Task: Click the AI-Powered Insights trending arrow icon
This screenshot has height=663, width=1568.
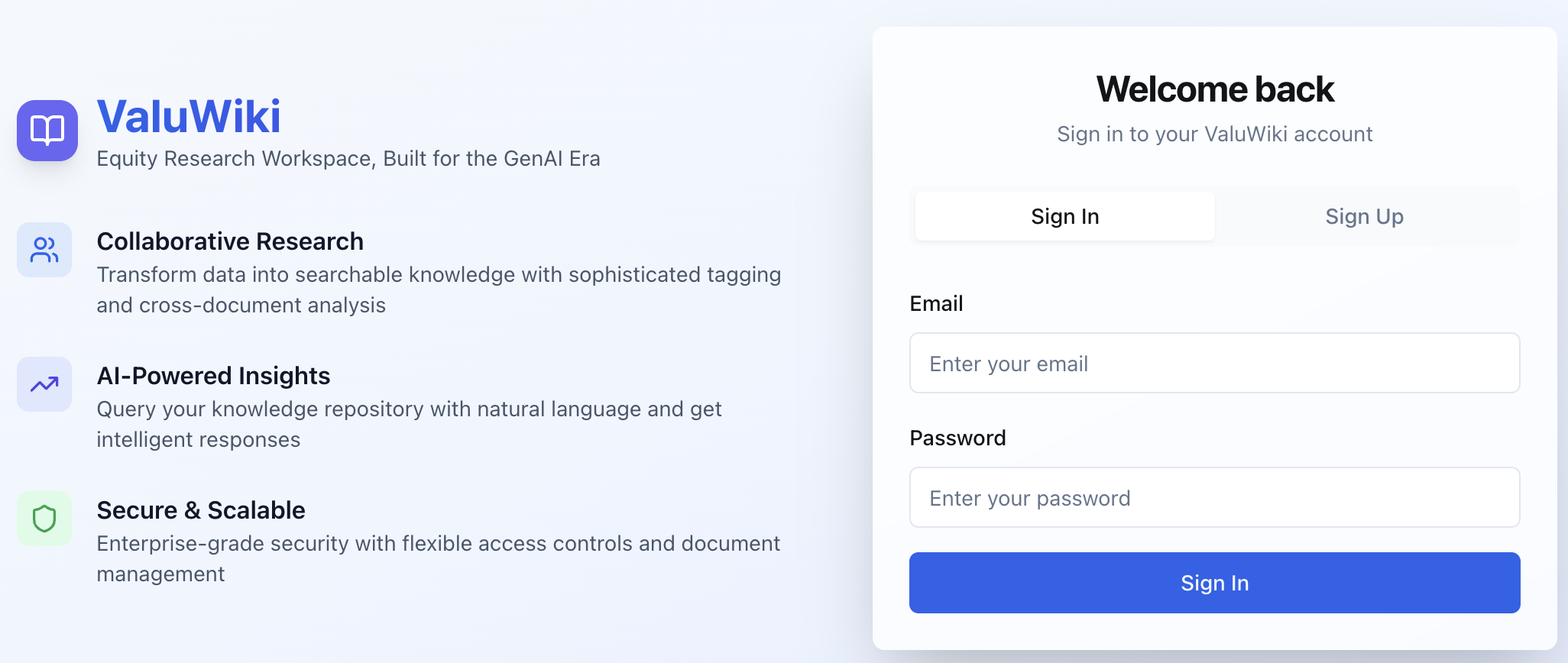Action: 44,384
